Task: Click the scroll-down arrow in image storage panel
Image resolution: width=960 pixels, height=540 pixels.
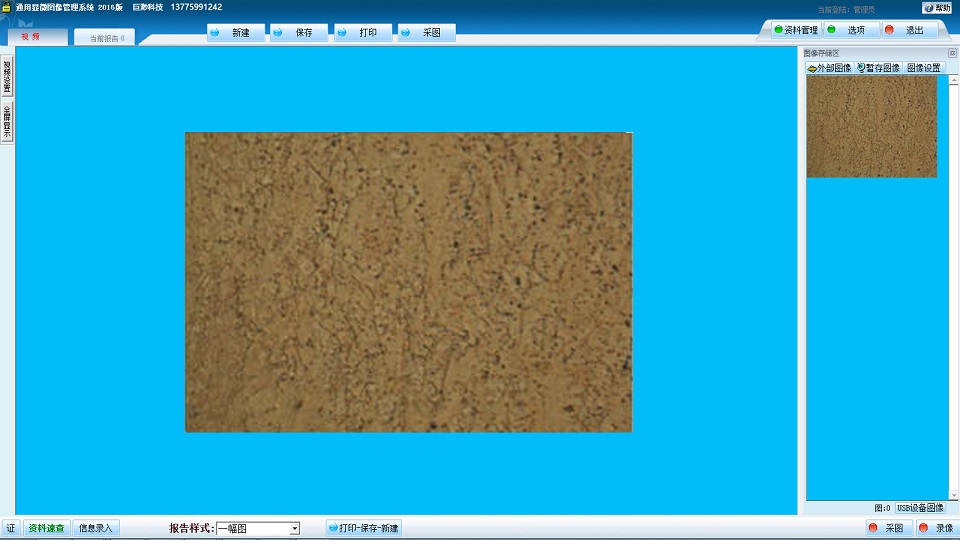Action: (x=953, y=495)
